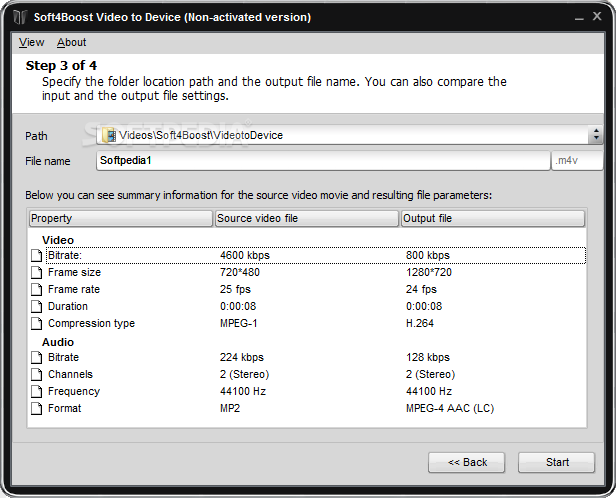Click the source frame size 720*480
This screenshot has height=498, width=616.
(x=240, y=272)
